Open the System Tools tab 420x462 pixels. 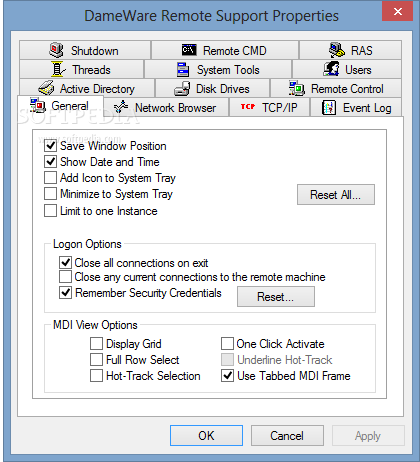pyautogui.click(x=218, y=70)
